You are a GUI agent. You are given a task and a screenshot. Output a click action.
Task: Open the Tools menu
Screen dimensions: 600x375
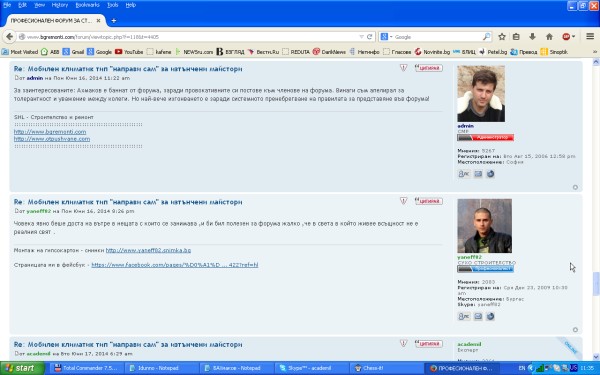point(112,5)
